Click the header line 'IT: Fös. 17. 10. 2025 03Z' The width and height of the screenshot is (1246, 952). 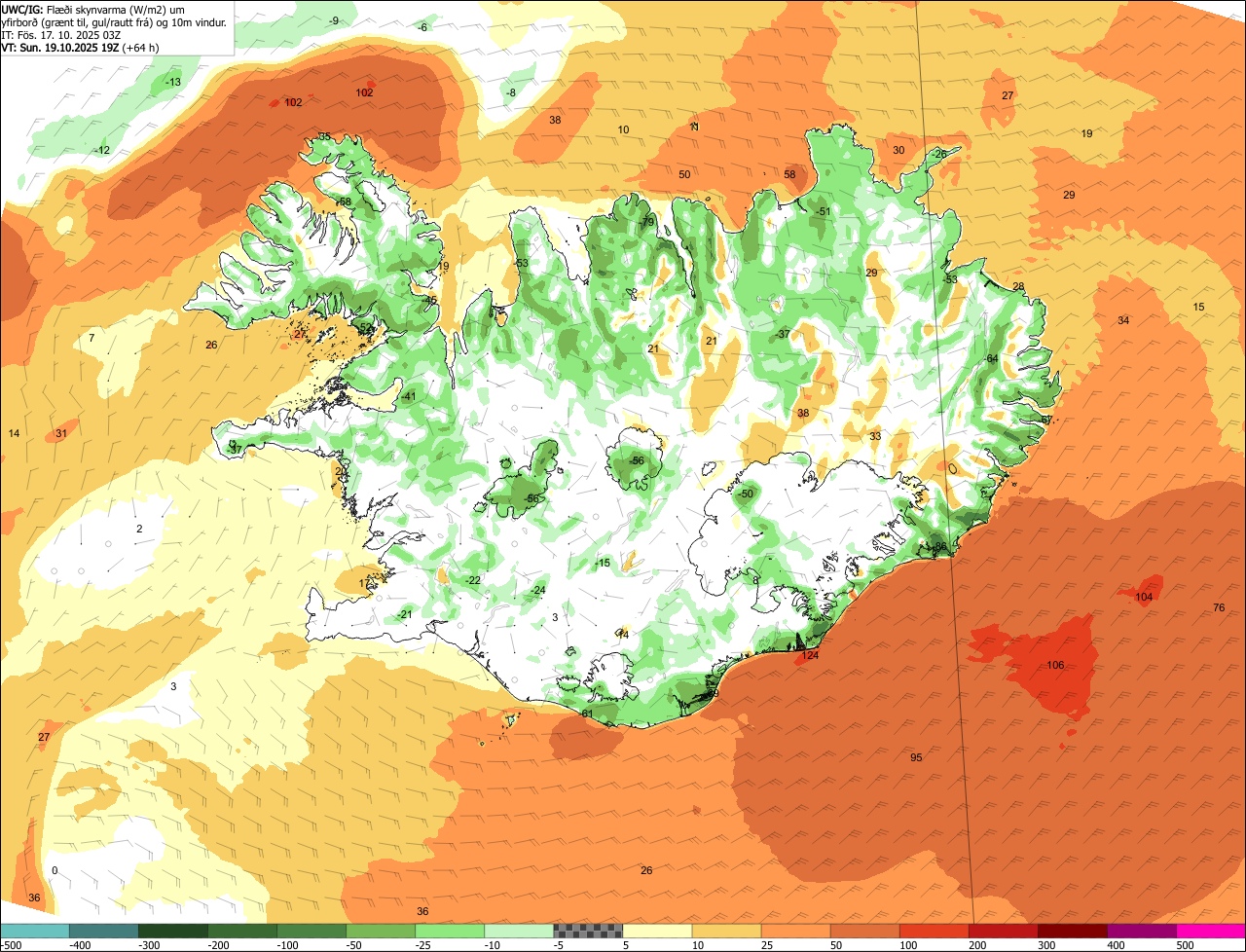pyautogui.click(x=59, y=34)
